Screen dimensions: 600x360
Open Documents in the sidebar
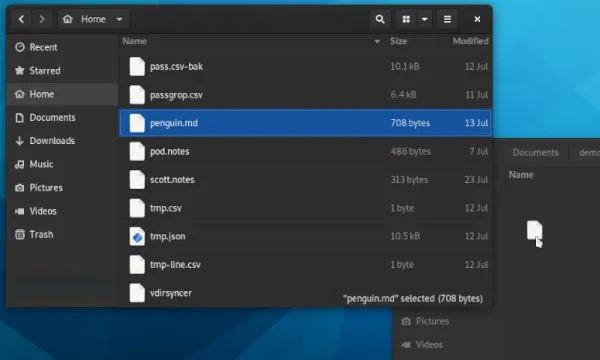point(62,117)
